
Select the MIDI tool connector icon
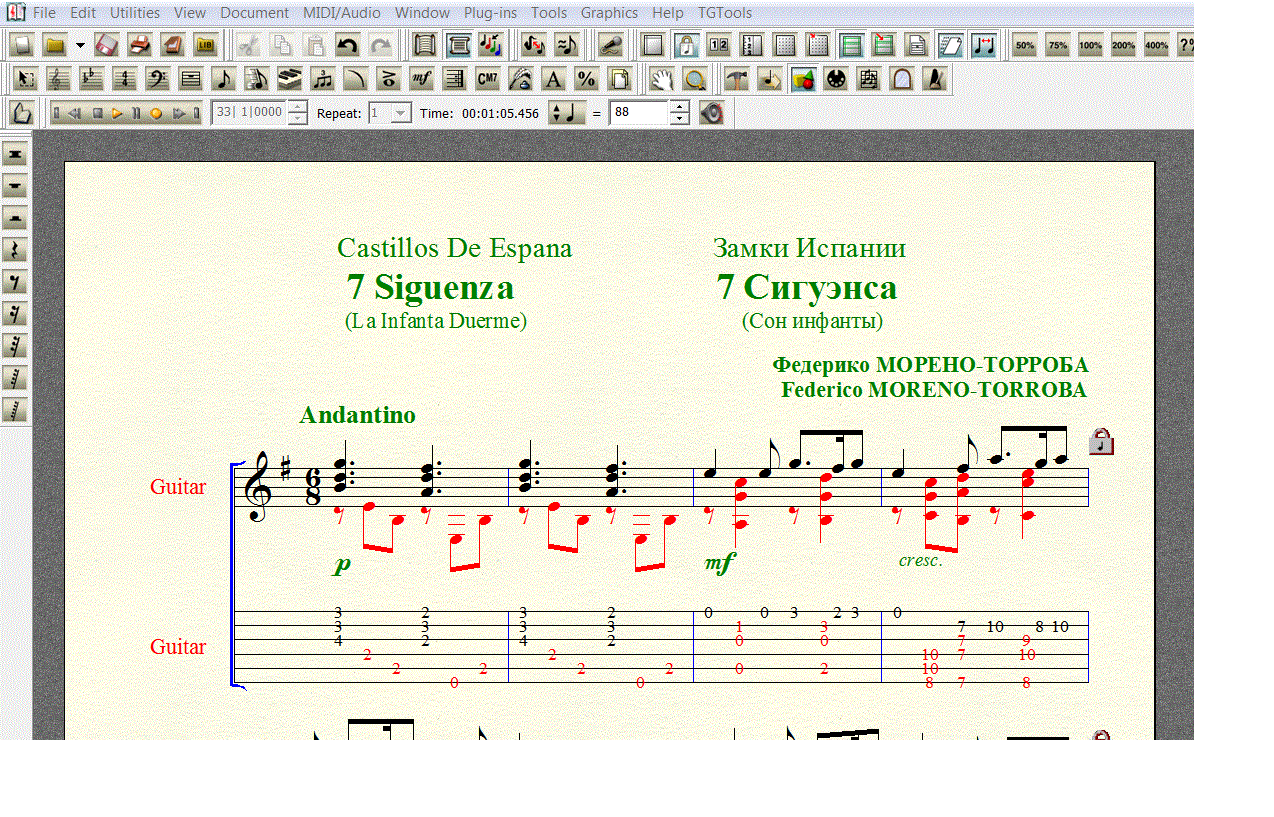click(836, 79)
